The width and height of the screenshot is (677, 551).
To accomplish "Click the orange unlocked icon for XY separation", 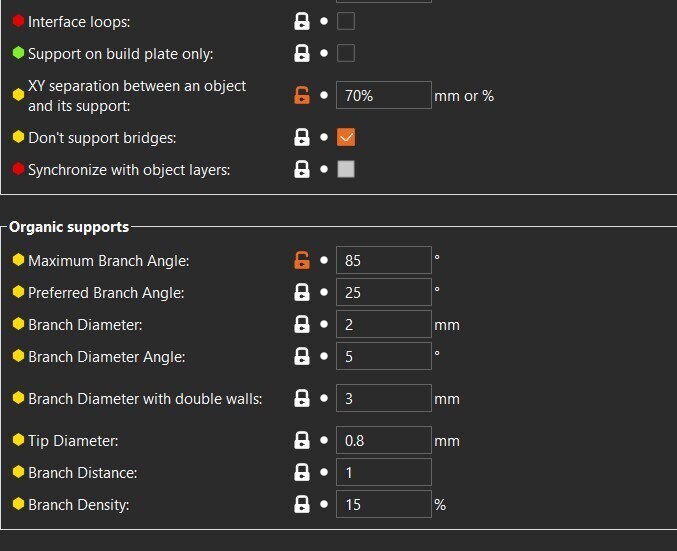I will coord(301,96).
